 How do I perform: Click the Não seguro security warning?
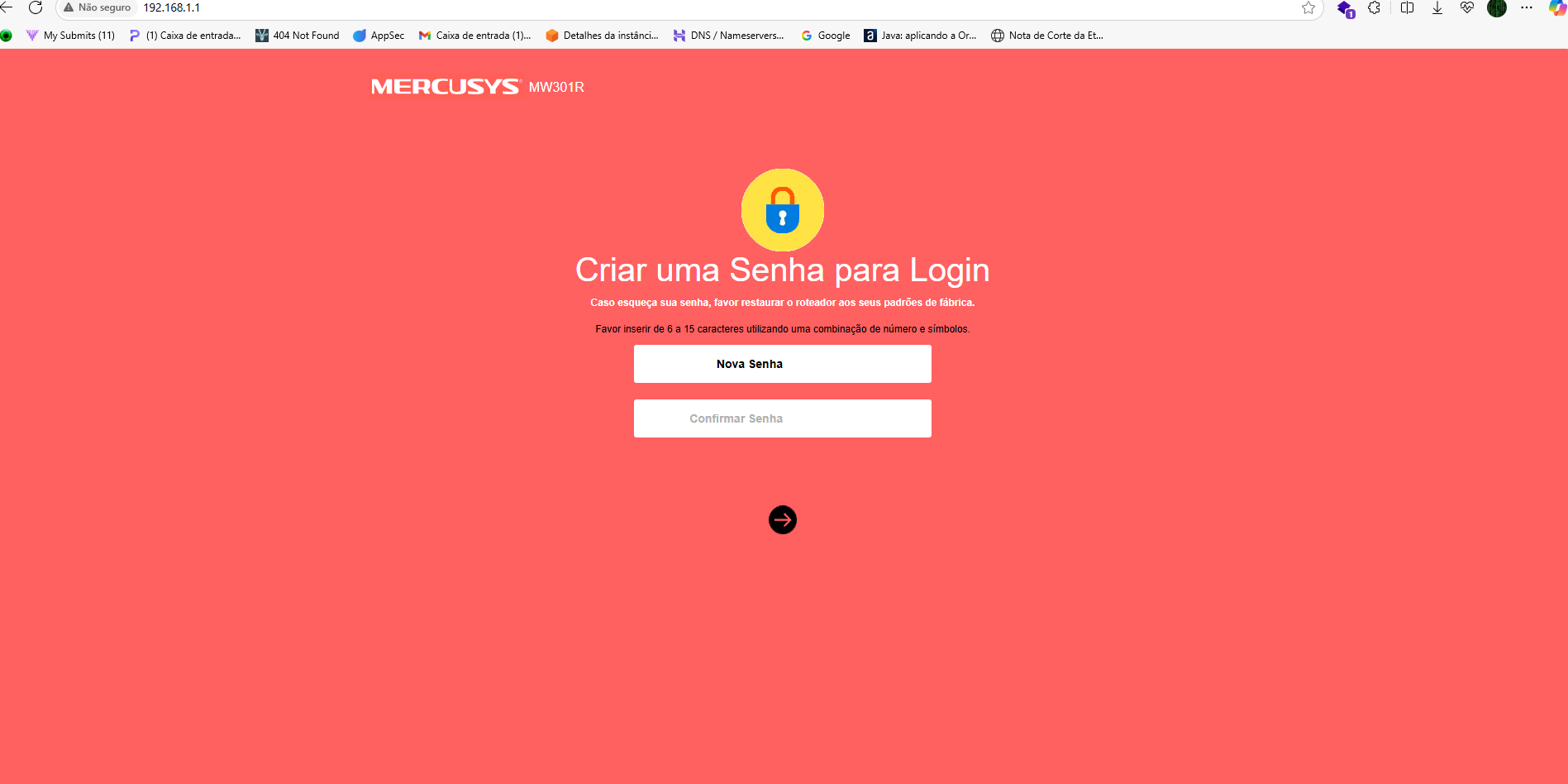click(x=98, y=7)
